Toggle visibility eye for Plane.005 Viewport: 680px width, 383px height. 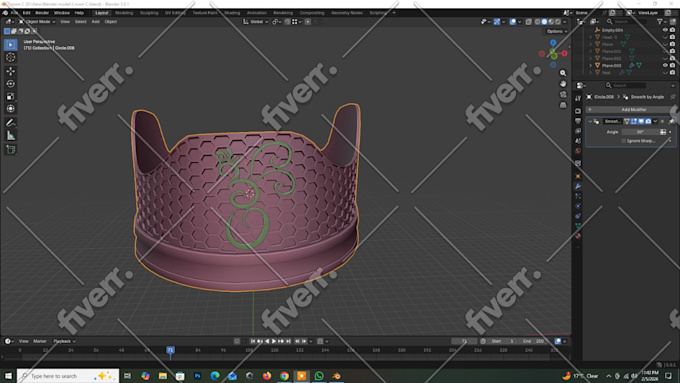pyautogui.click(x=665, y=65)
